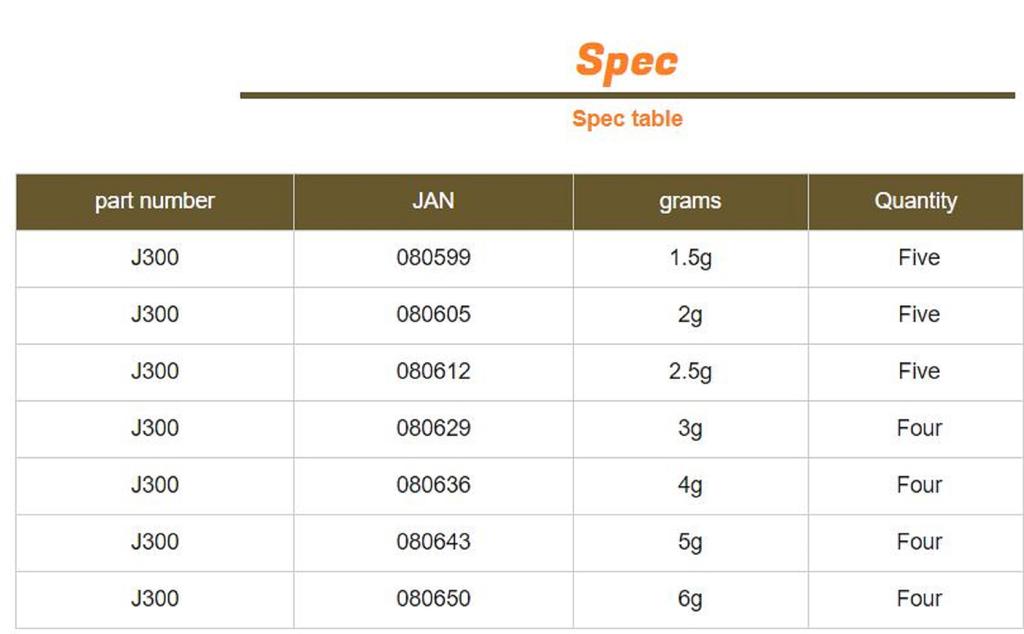Image resolution: width=1024 pixels, height=634 pixels.
Task: Pick the 080643 JAN cell
Action: [433, 542]
